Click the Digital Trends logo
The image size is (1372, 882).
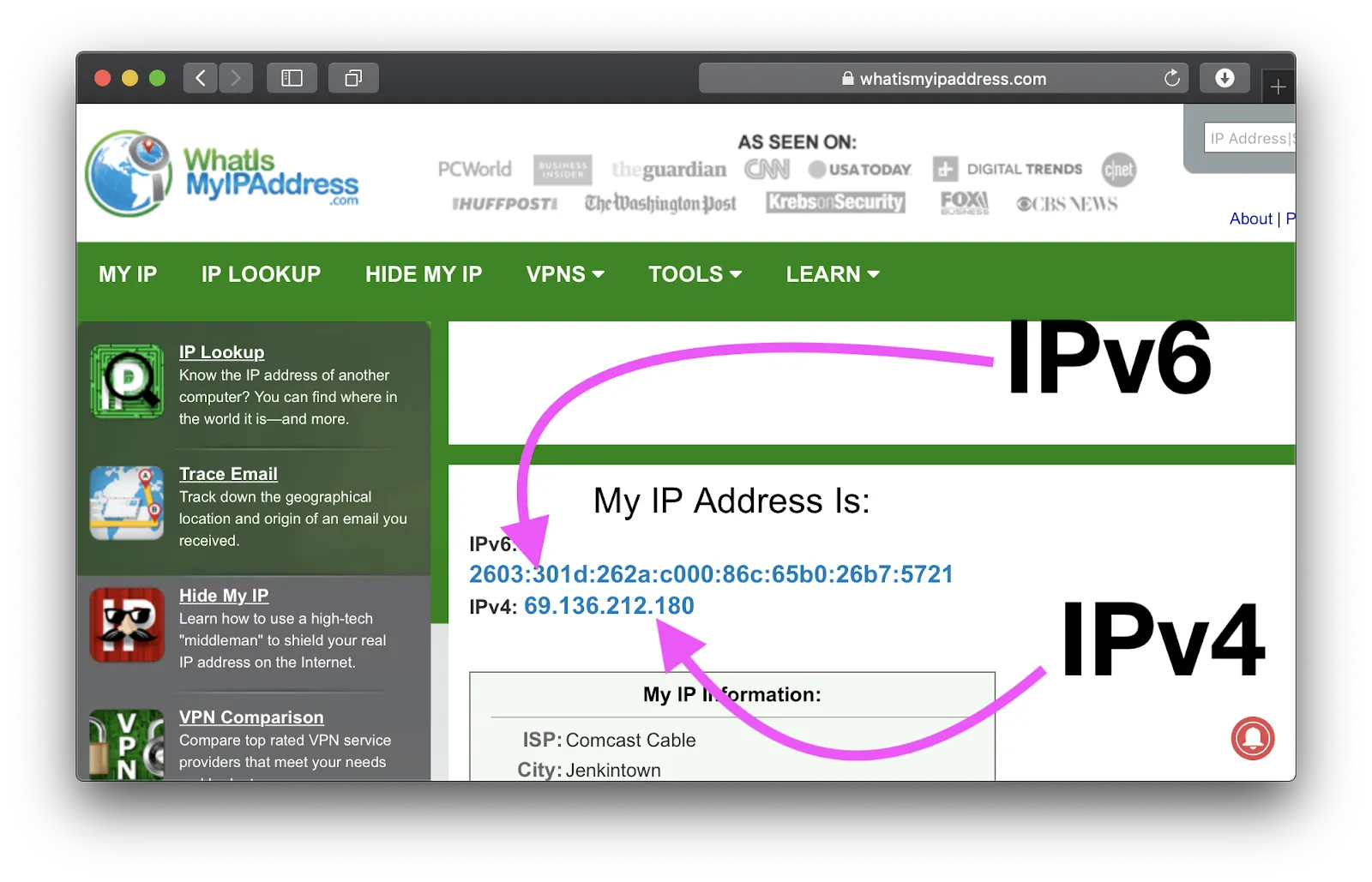[x=1008, y=169]
